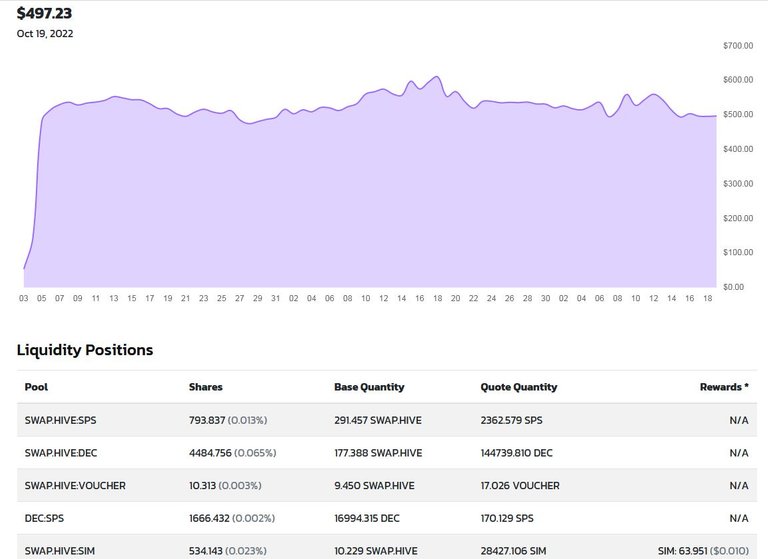Click the x-axis tick label 03
Screen dimensions: 768x559
click(24, 298)
